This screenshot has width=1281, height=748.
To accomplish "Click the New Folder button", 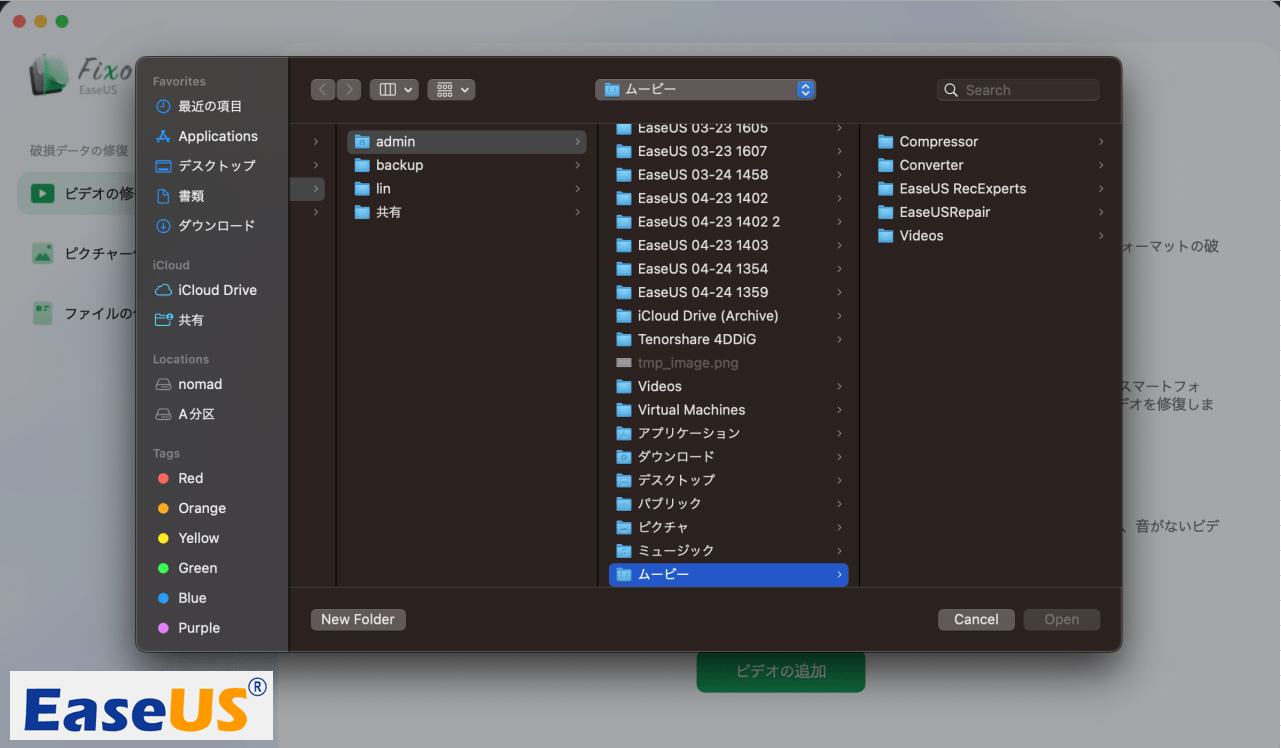I will point(358,620).
